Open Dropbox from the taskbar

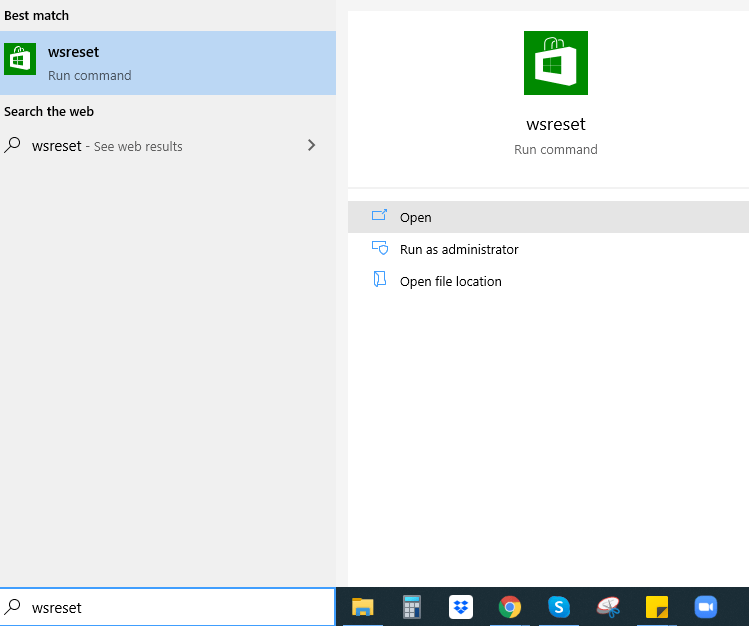(x=461, y=607)
